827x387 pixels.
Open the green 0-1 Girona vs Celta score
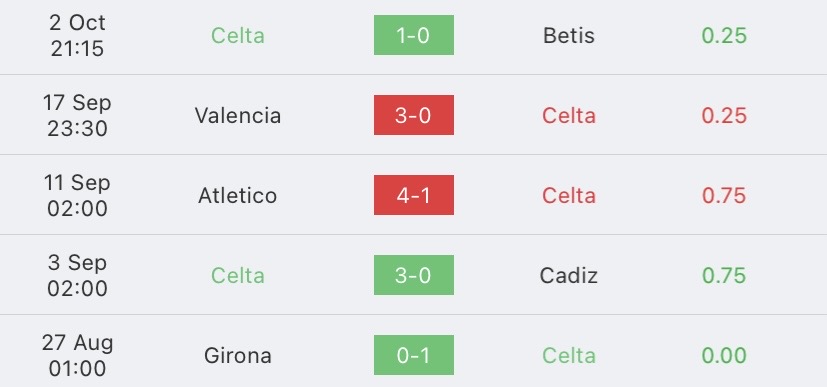click(x=414, y=355)
